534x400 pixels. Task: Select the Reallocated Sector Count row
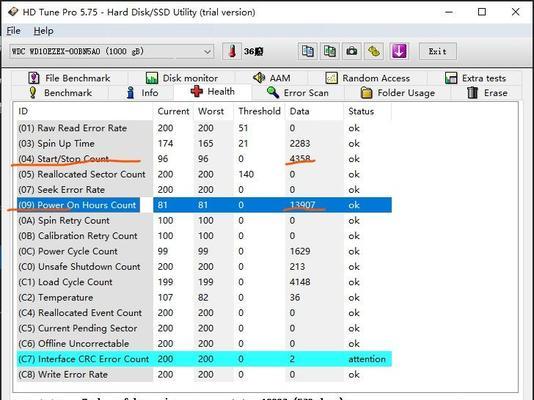[x=204, y=174]
